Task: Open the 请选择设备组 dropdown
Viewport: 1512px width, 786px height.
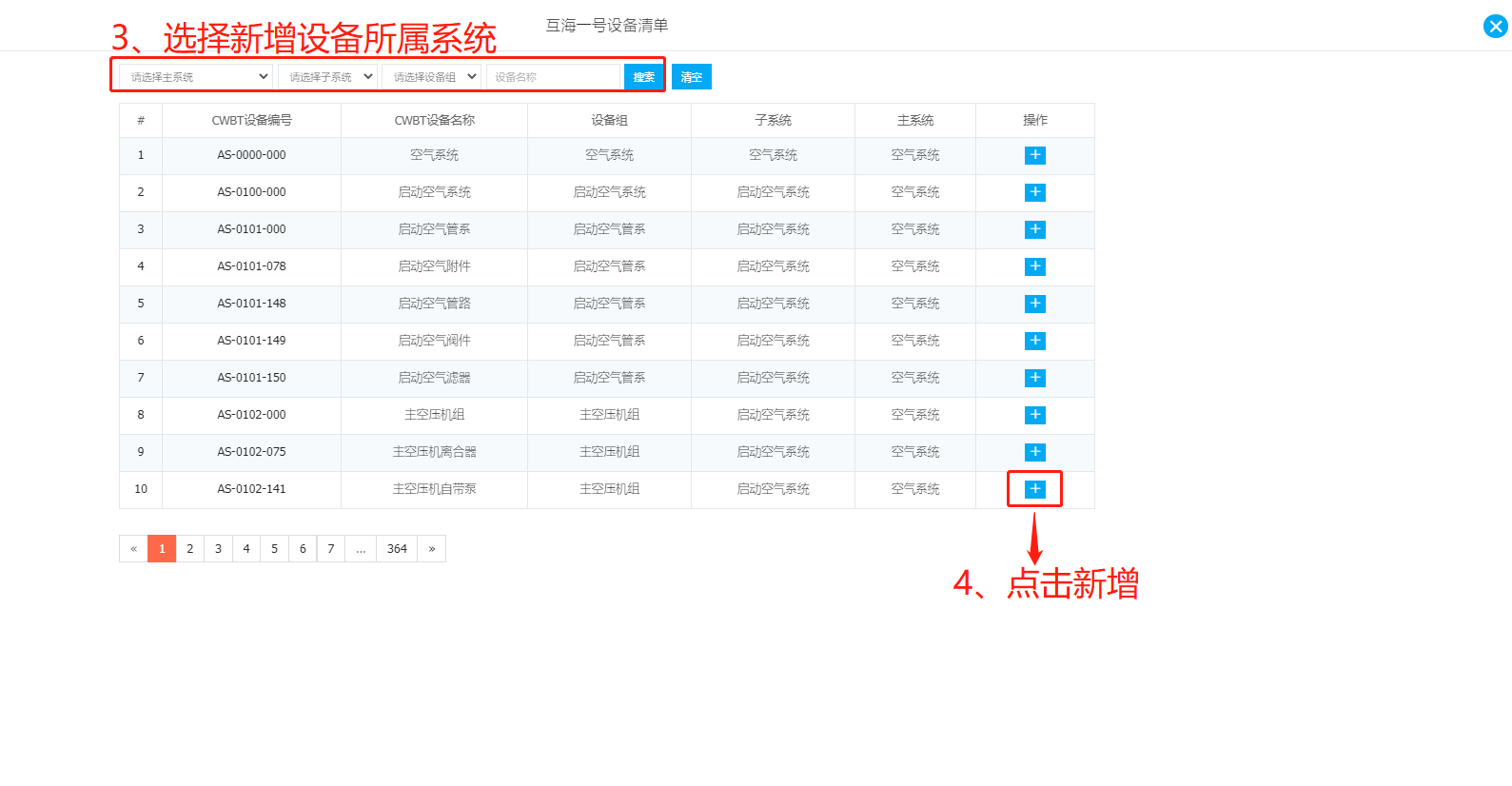Action: (432, 77)
